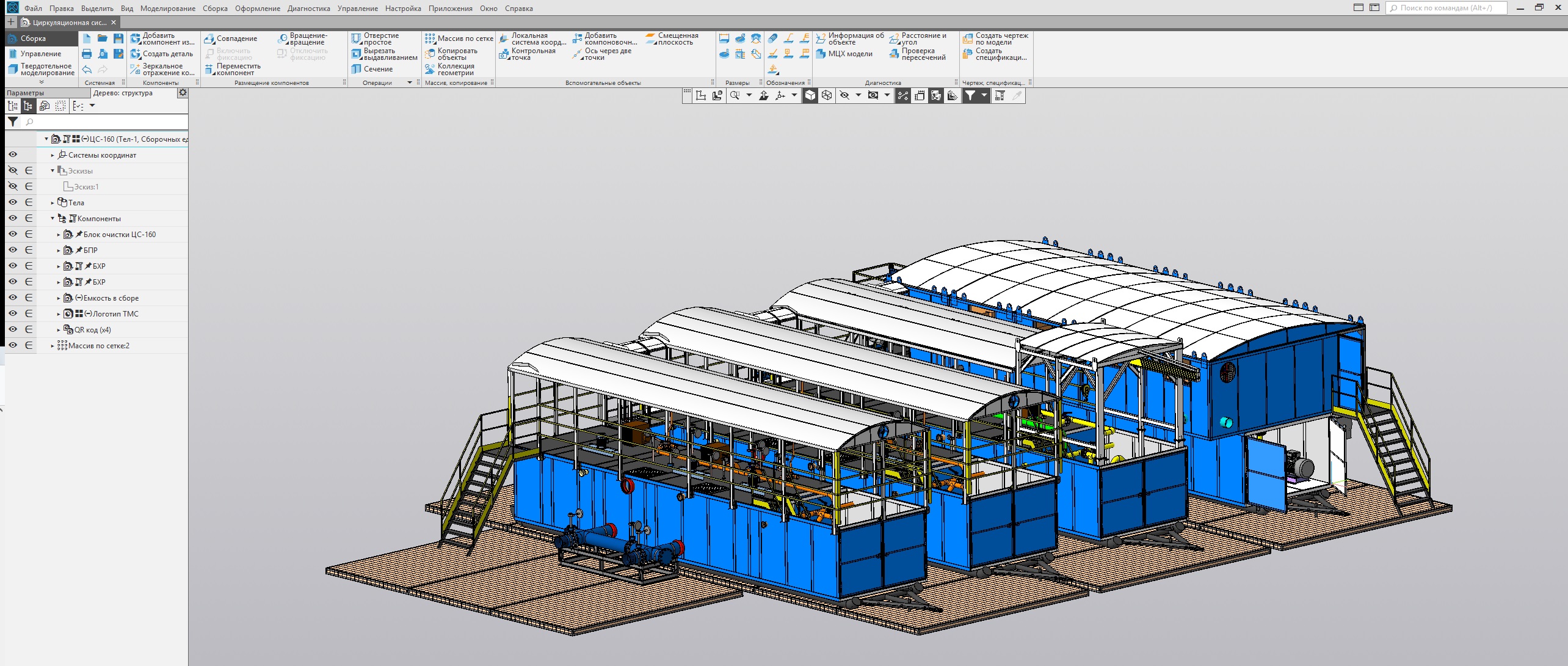Expand the Блок очистки ЦС-160 node

59,235
